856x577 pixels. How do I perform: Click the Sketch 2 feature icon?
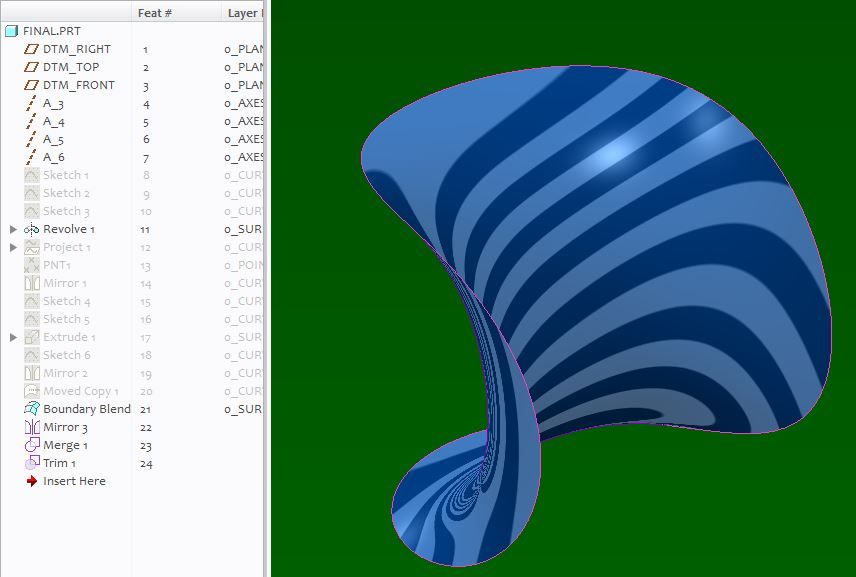tap(32, 193)
